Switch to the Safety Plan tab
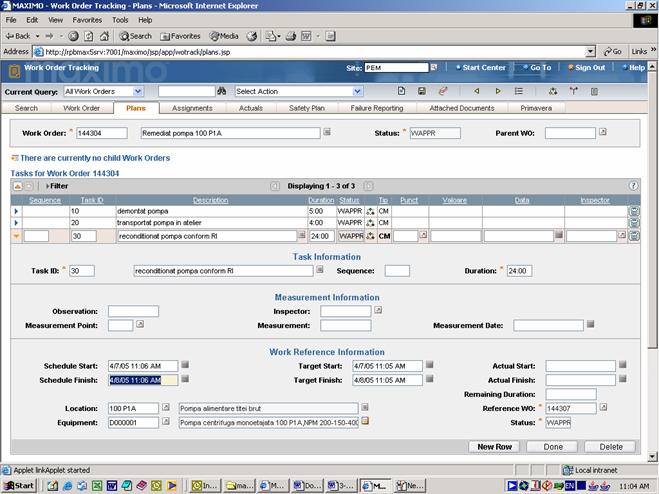The width and height of the screenshot is (659, 494). (307, 108)
